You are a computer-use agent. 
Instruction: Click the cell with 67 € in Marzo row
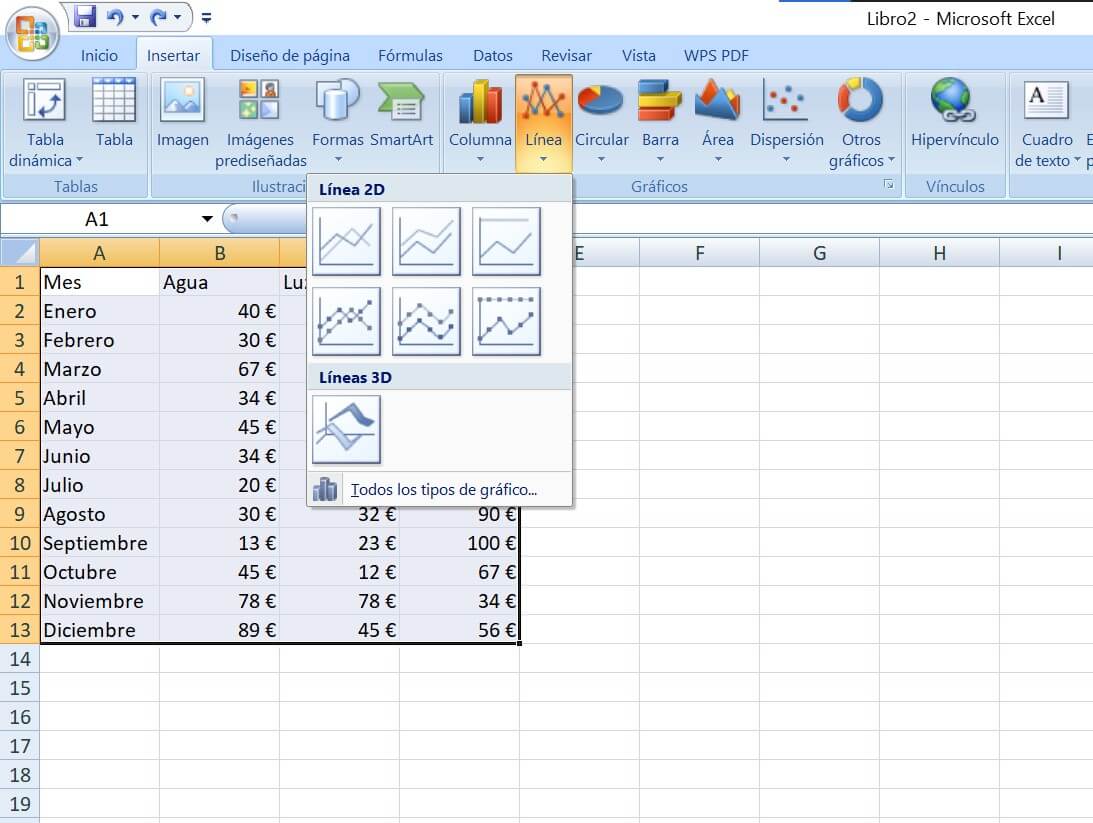(x=220, y=369)
